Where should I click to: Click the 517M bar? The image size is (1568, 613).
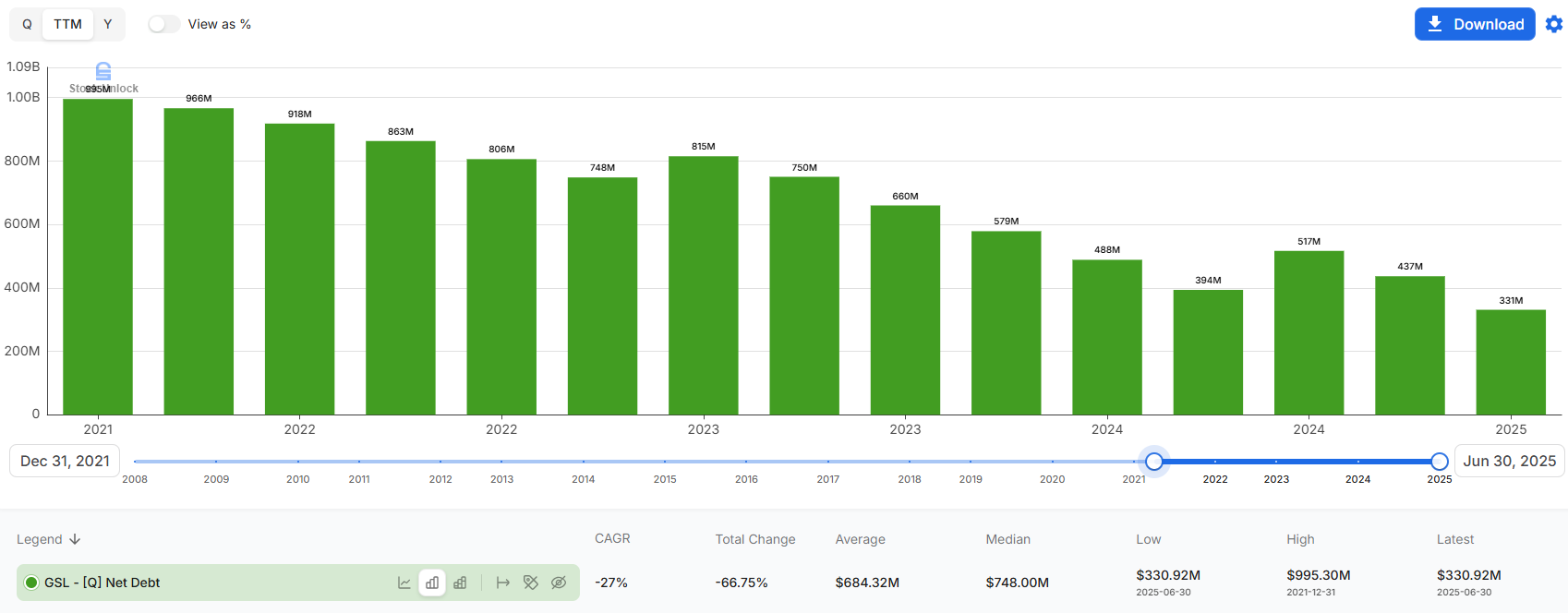pos(1309,332)
